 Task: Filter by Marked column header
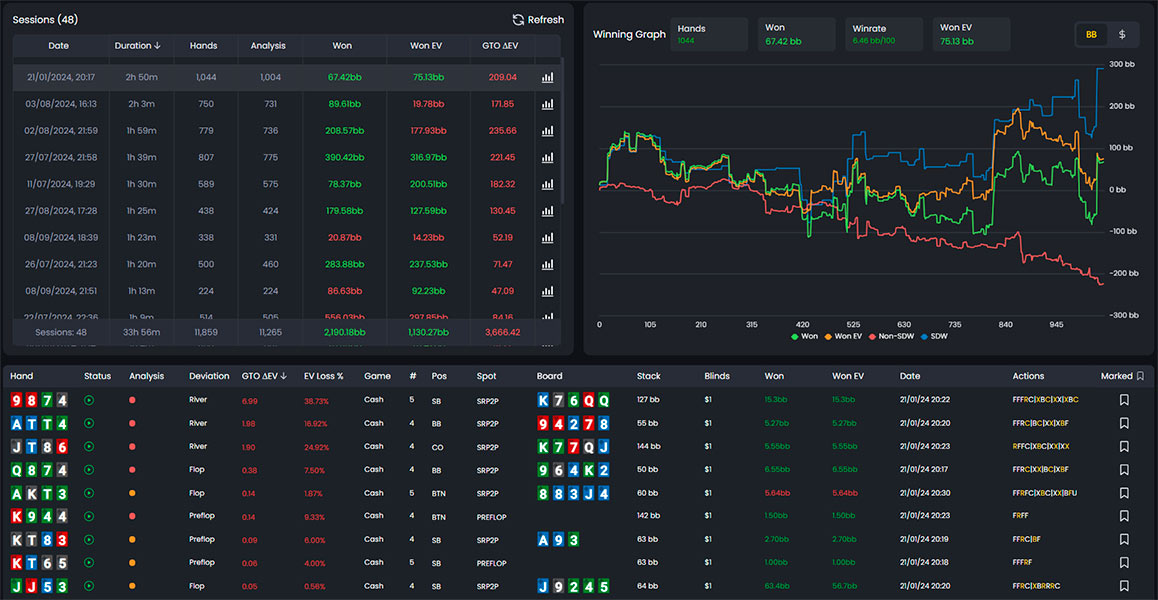[1122, 376]
